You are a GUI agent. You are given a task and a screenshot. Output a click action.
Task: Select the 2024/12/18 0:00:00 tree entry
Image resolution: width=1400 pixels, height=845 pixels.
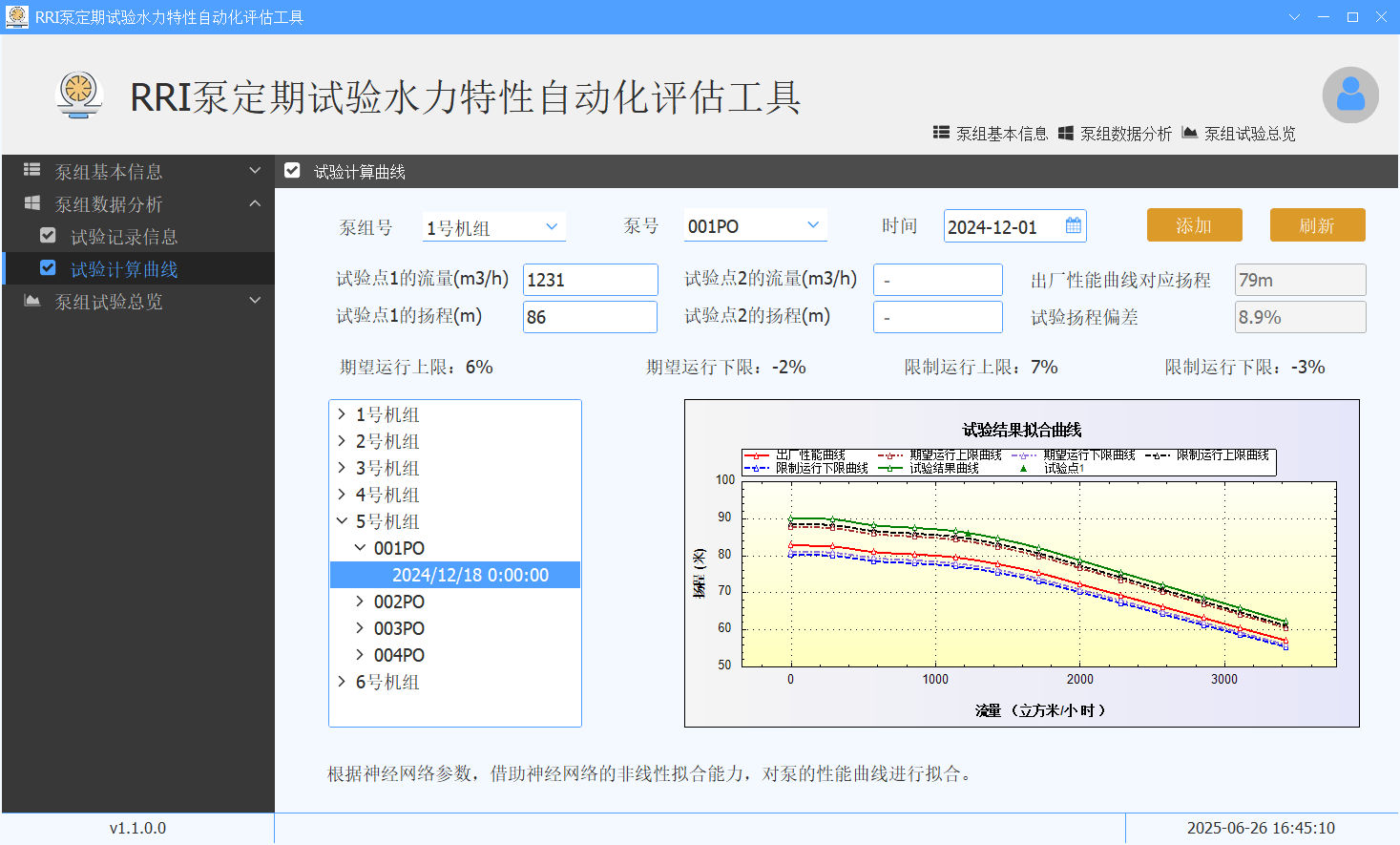tap(470, 575)
